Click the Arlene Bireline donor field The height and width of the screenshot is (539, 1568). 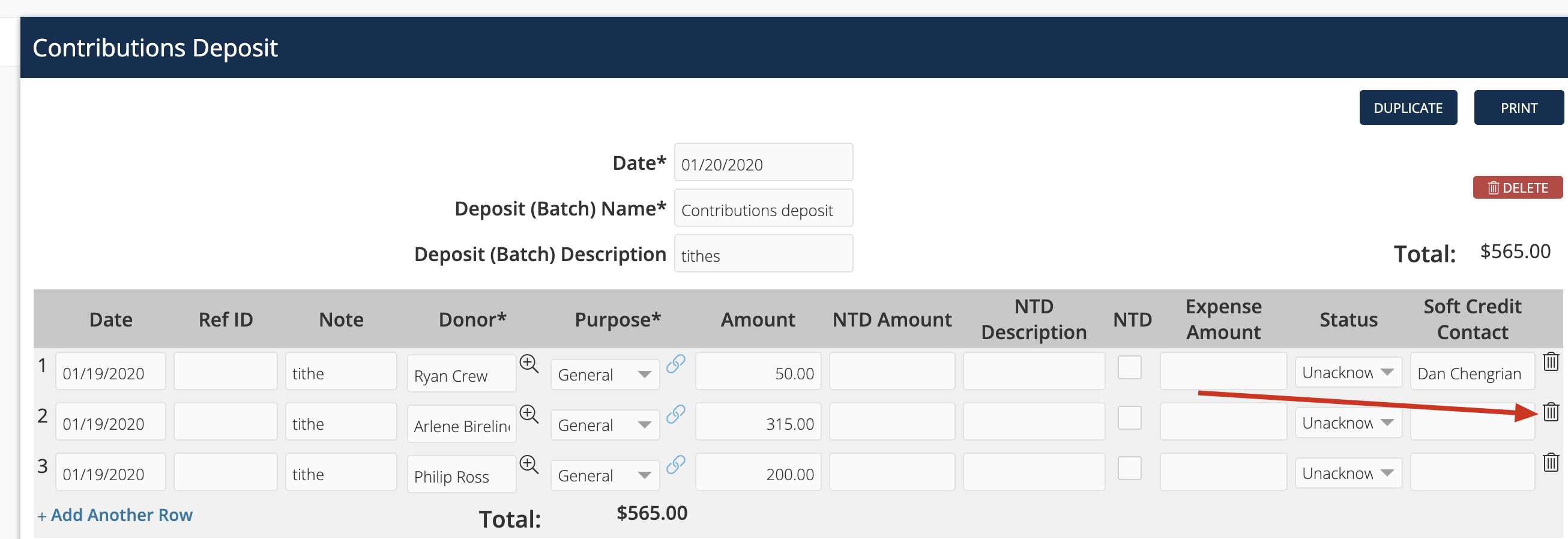(462, 424)
